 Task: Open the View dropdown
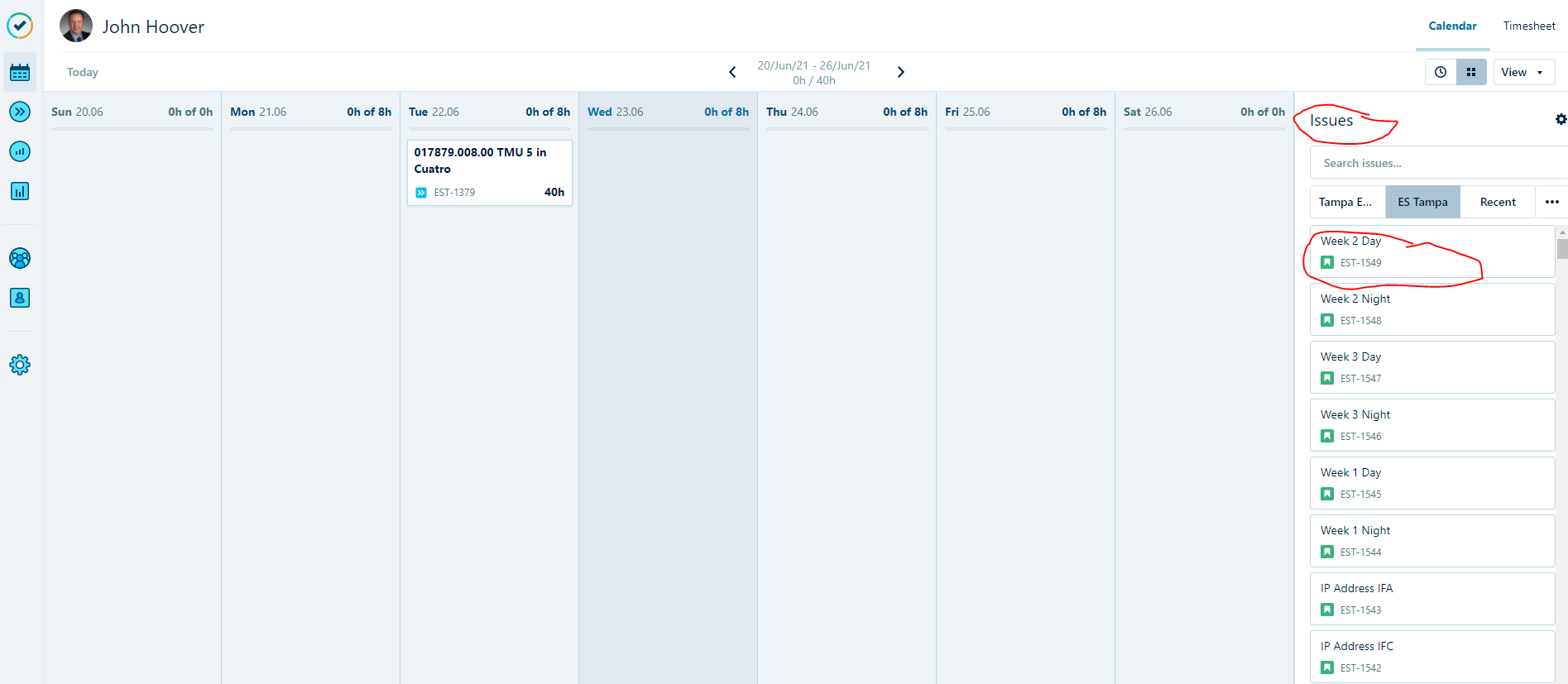1523,72
